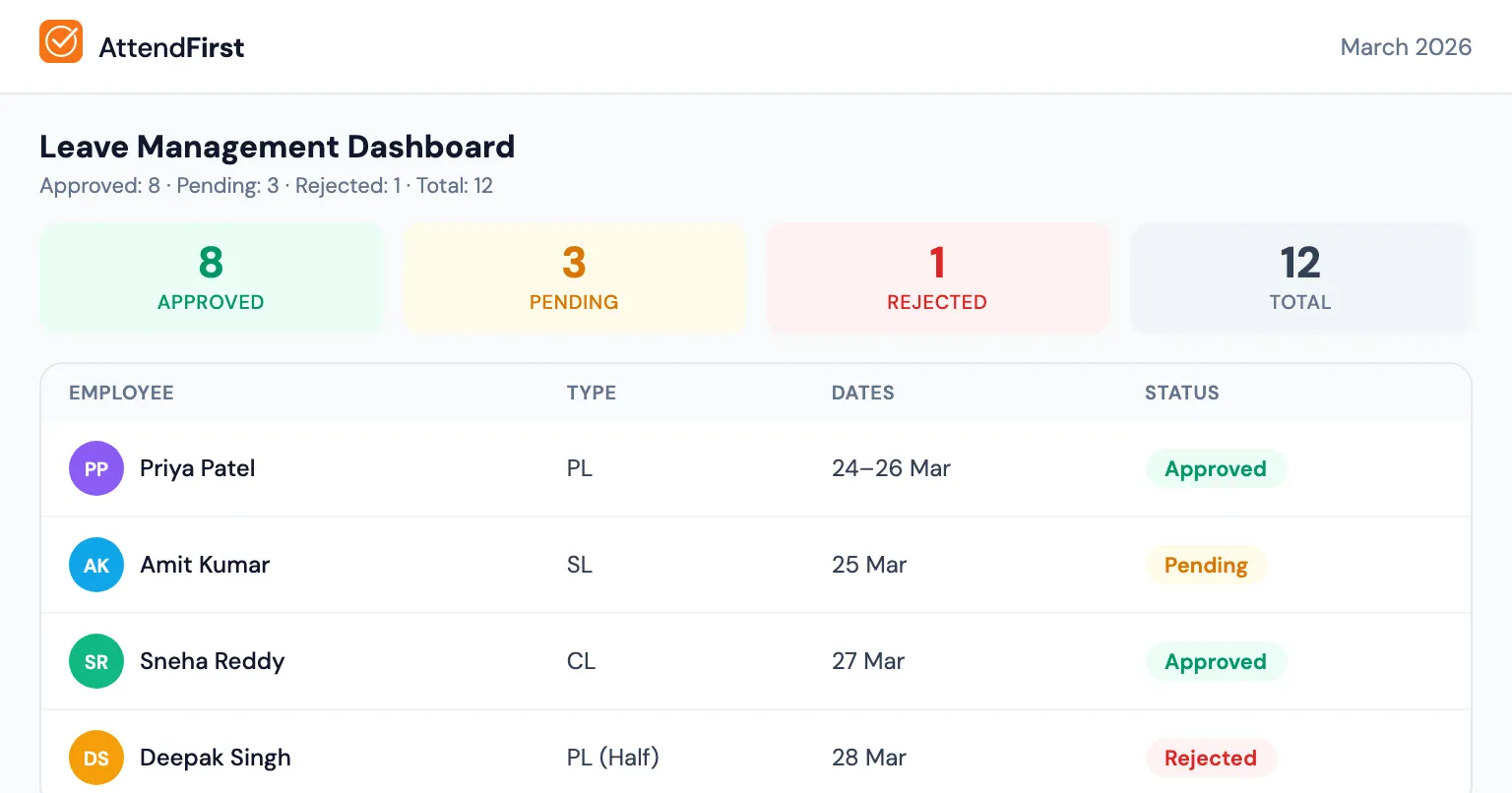The width and height of the screenshot is (1512, 793).
Task: Select the Deepak Singh employee name
Action: 216,758
